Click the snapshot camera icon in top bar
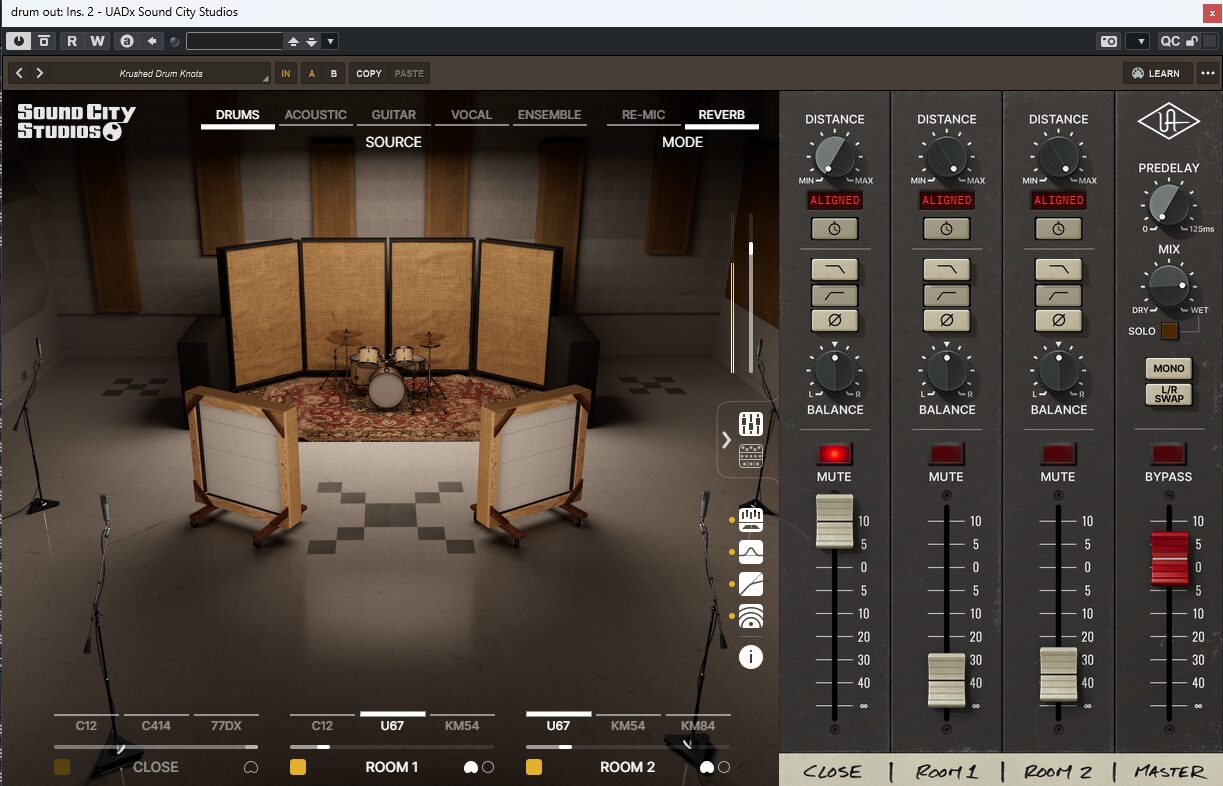Screen dimensions: 1223x786 tap(1108, 41)
